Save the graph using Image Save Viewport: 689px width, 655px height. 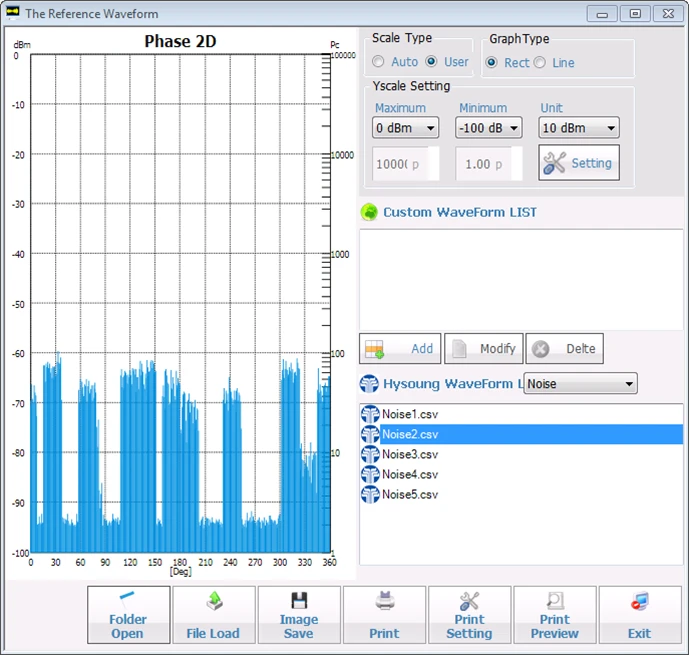click(x=299, y=614)
